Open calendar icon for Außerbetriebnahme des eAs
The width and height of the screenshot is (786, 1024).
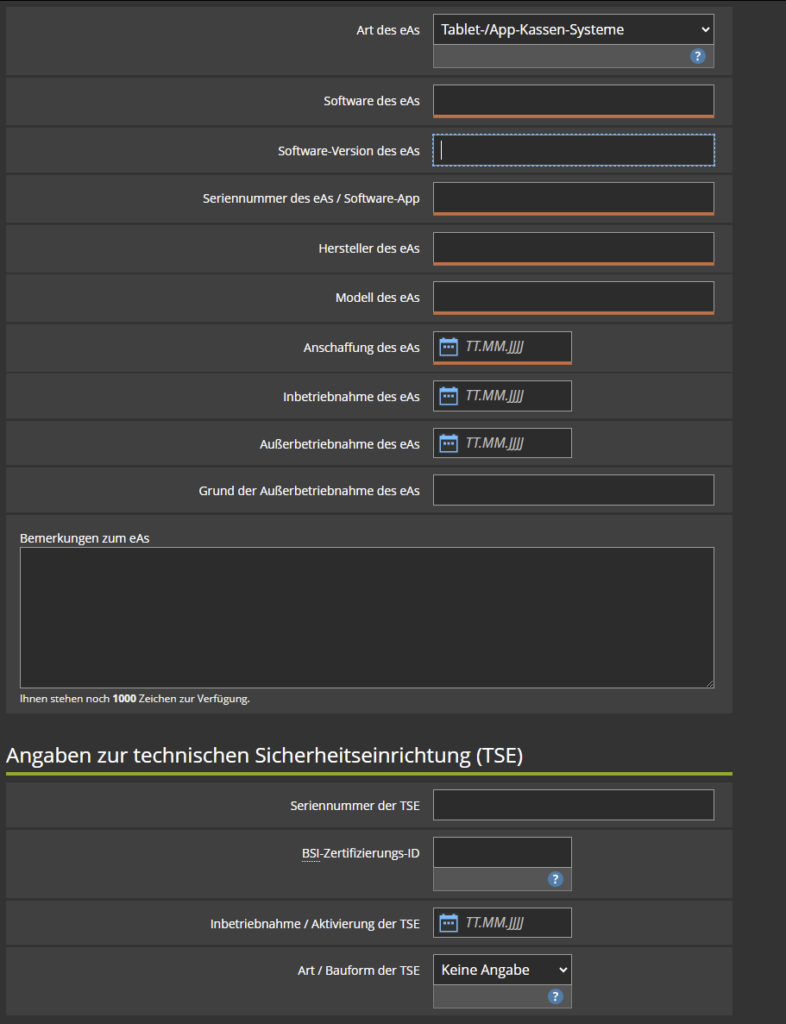click(449, 443)
